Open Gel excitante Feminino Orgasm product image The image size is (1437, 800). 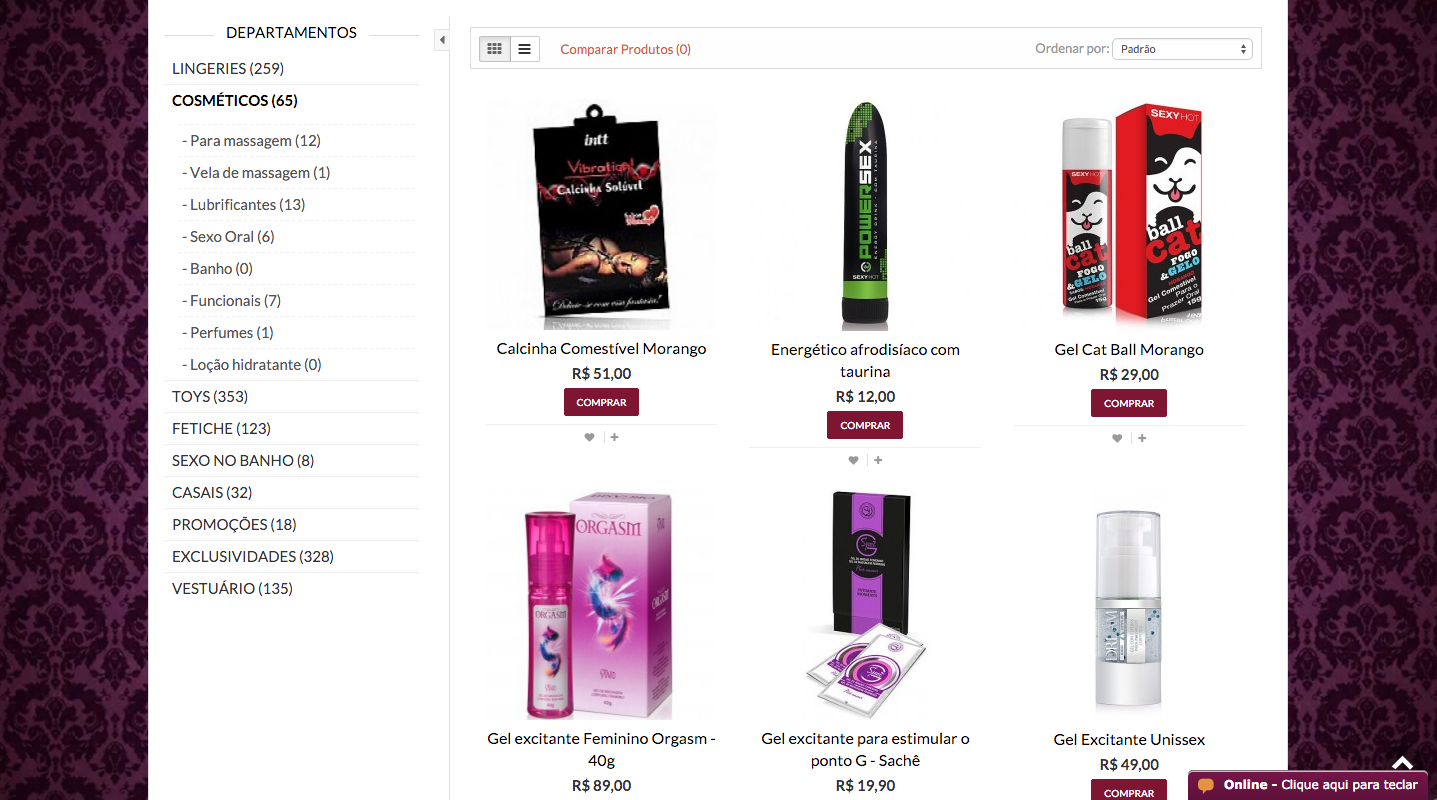pyautogui.click(x=601, y=605)
